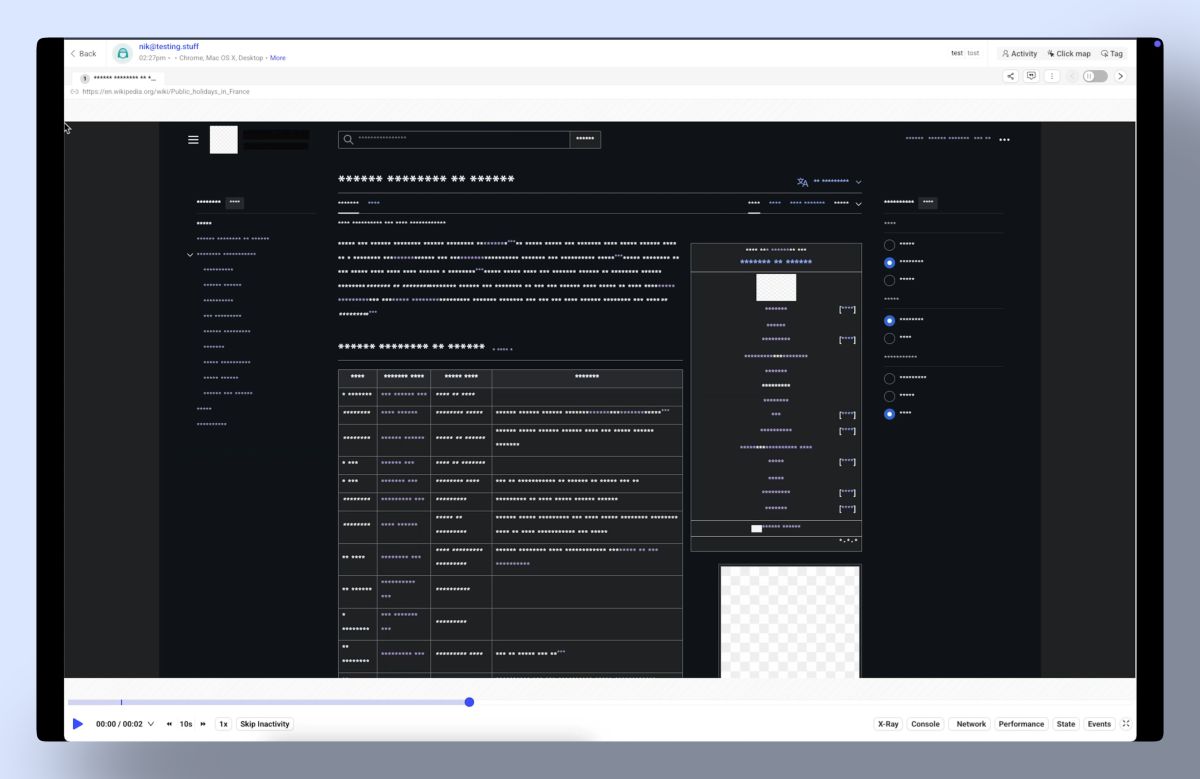Open the nik@testing.stuff user link
The height and width of the screenshot is (779, 1200).
click(x=167, y=47)
